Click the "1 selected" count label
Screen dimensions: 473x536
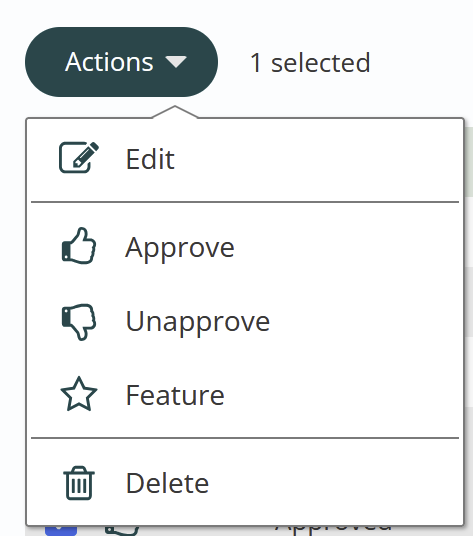[x=310, y=63]
